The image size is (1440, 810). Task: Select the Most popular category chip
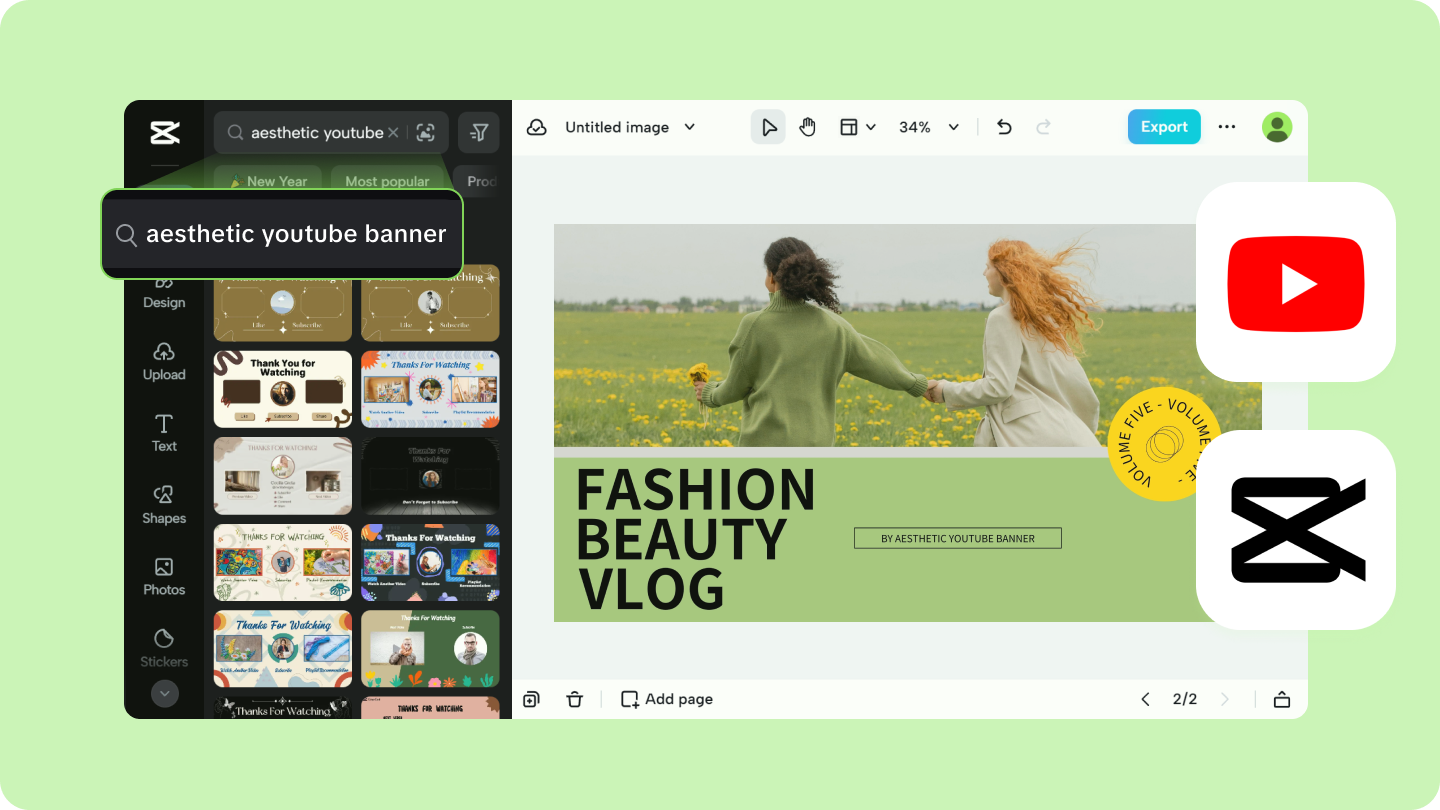coord(387,181)
